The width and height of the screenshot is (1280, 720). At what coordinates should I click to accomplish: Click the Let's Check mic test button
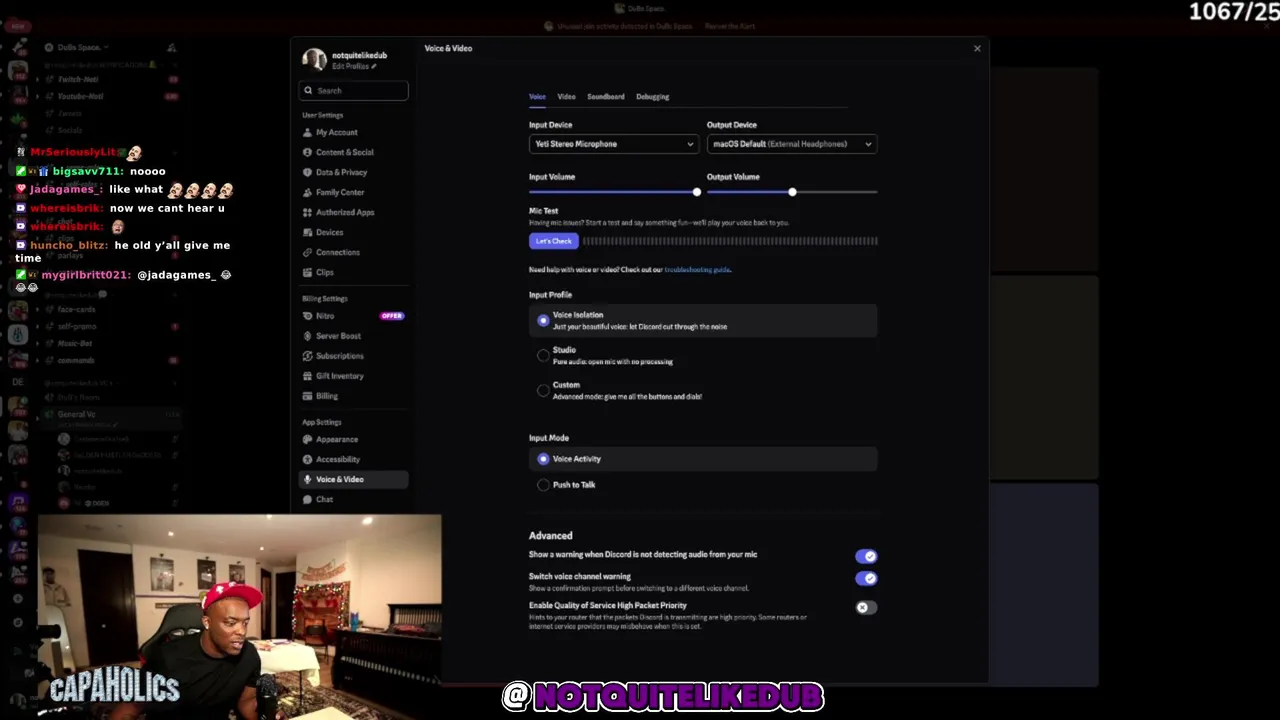(553, 241)
